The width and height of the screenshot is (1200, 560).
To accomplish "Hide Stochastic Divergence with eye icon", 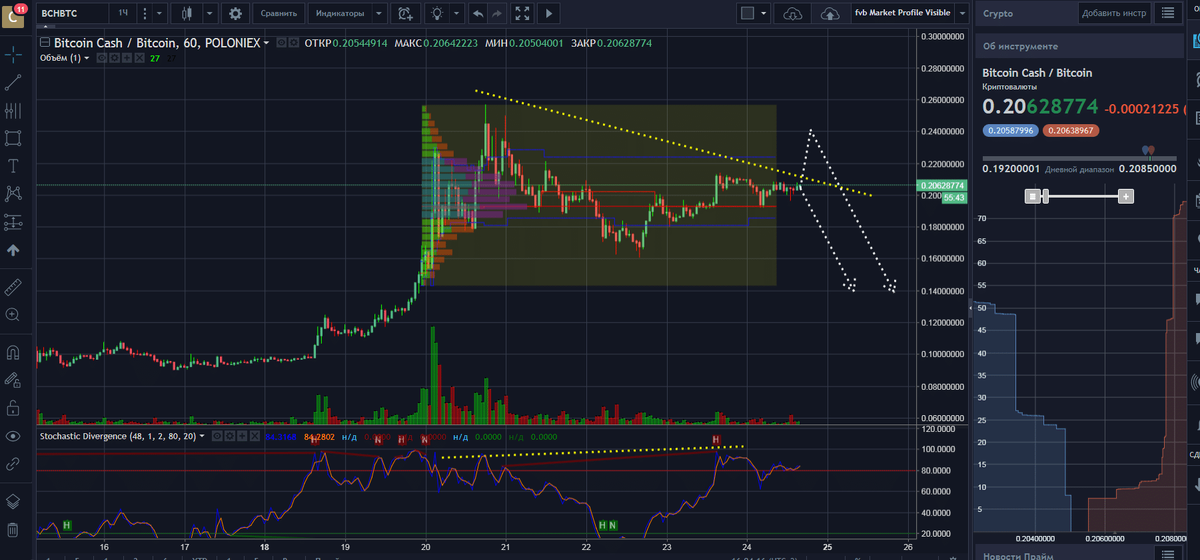I will coord(217,436).
